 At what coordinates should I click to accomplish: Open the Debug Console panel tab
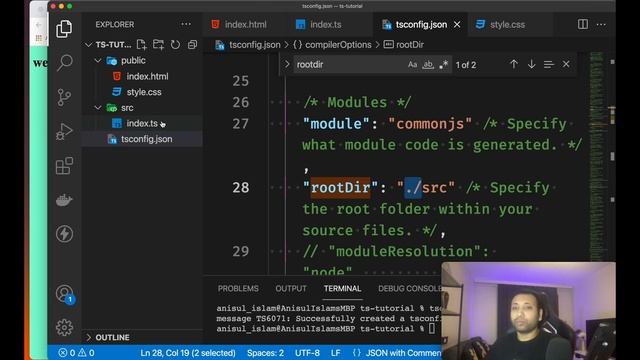(x=409, y=289)
